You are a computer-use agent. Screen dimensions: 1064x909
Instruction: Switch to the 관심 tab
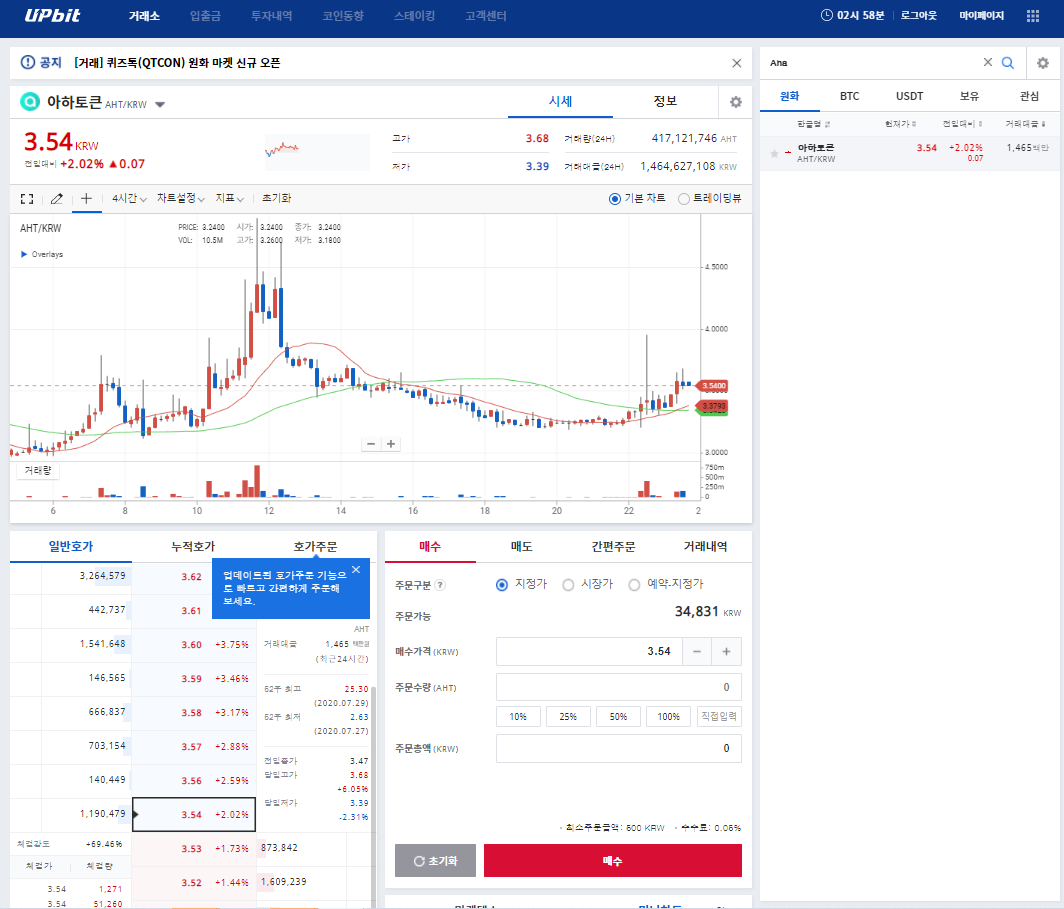point(1029,96)
